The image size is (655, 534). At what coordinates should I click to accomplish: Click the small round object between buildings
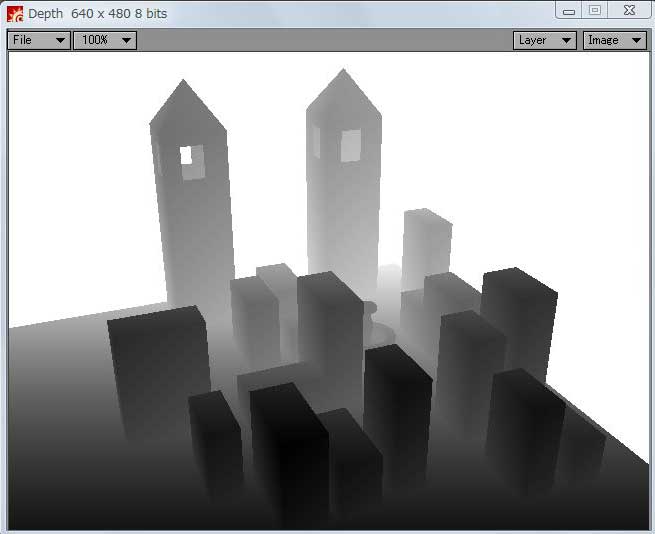[x=367, y=311]
